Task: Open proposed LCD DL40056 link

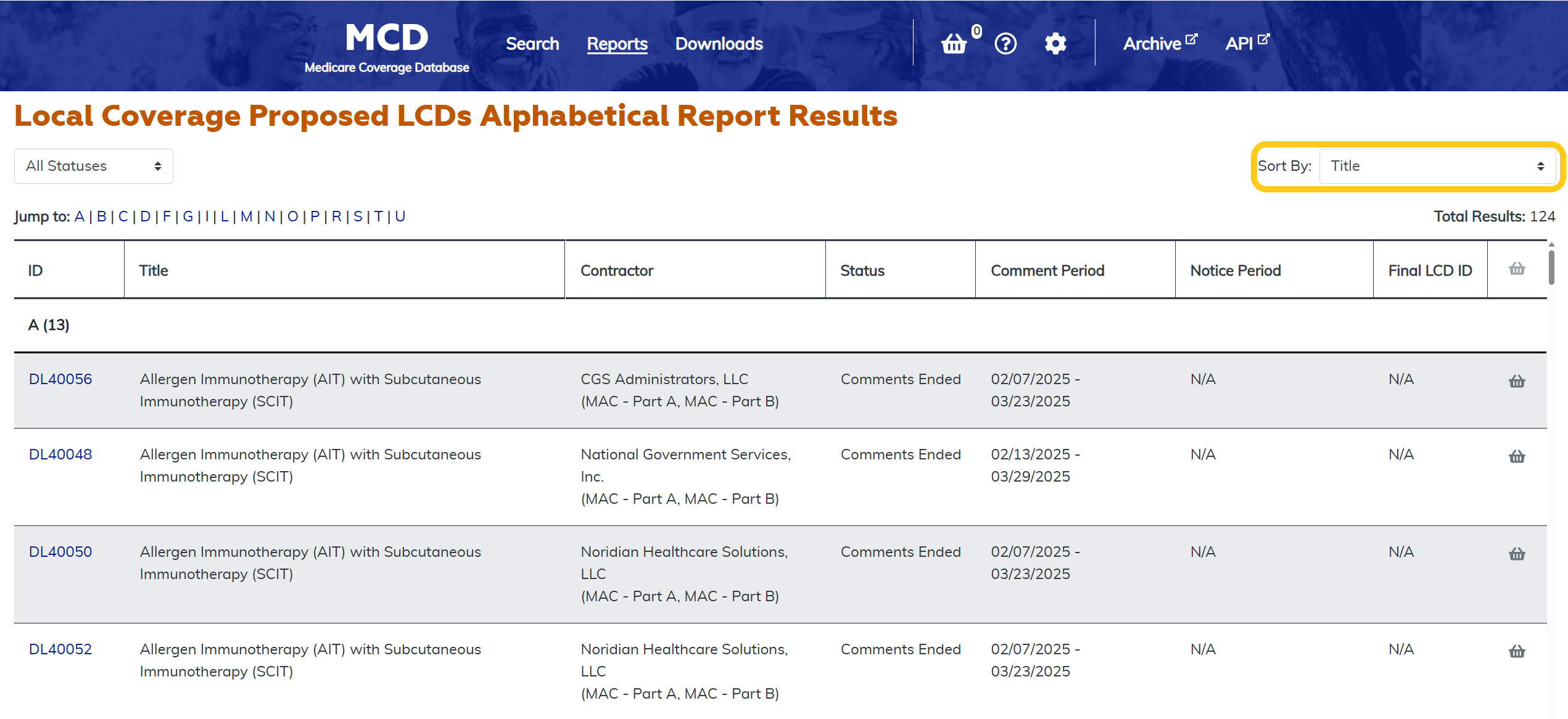Action: [x=60, y=379]
